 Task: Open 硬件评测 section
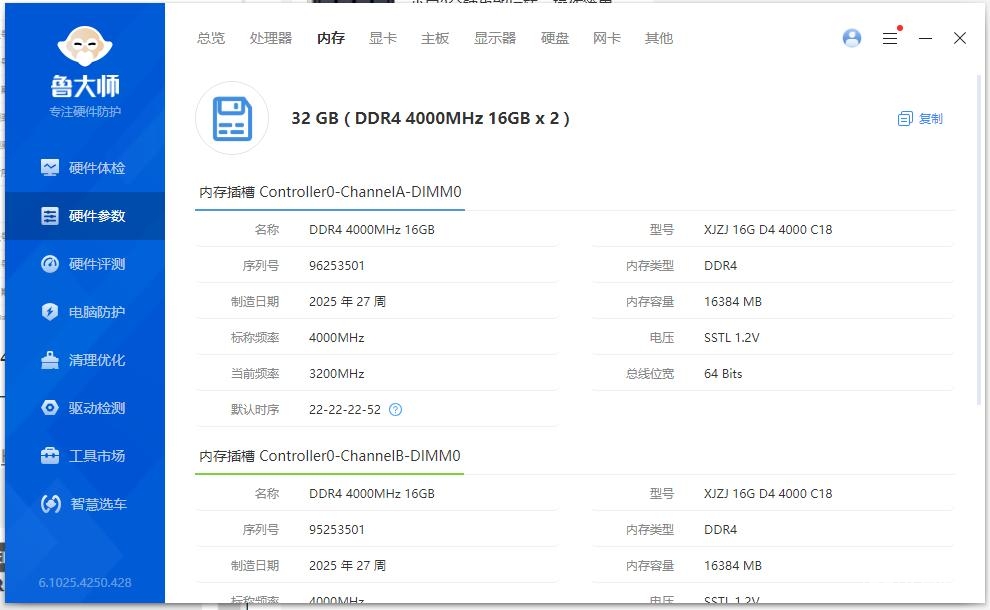click(85, 264)
